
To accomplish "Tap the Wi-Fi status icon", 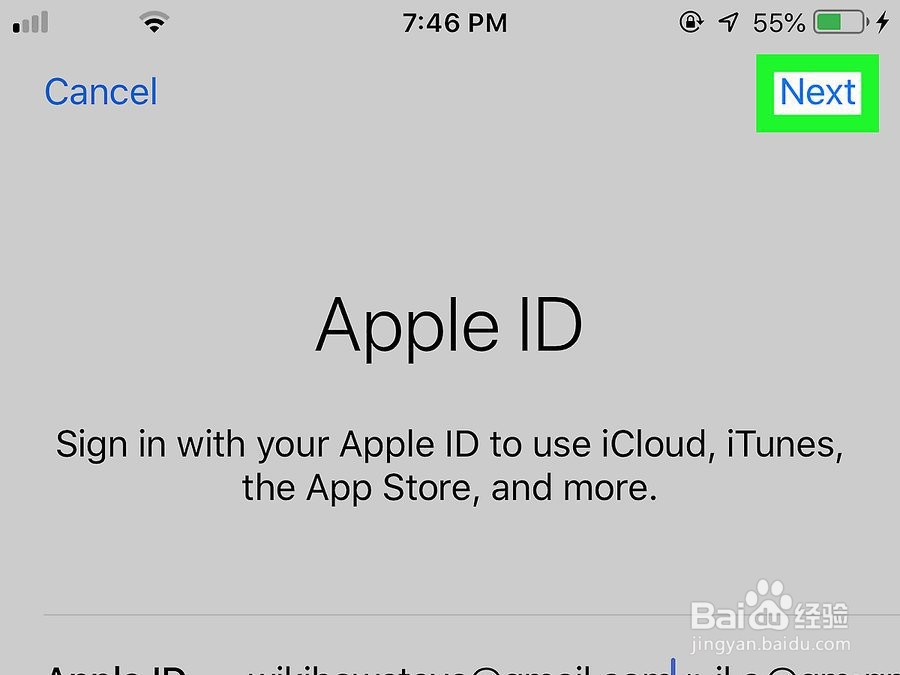I will (x=154, y=23).
